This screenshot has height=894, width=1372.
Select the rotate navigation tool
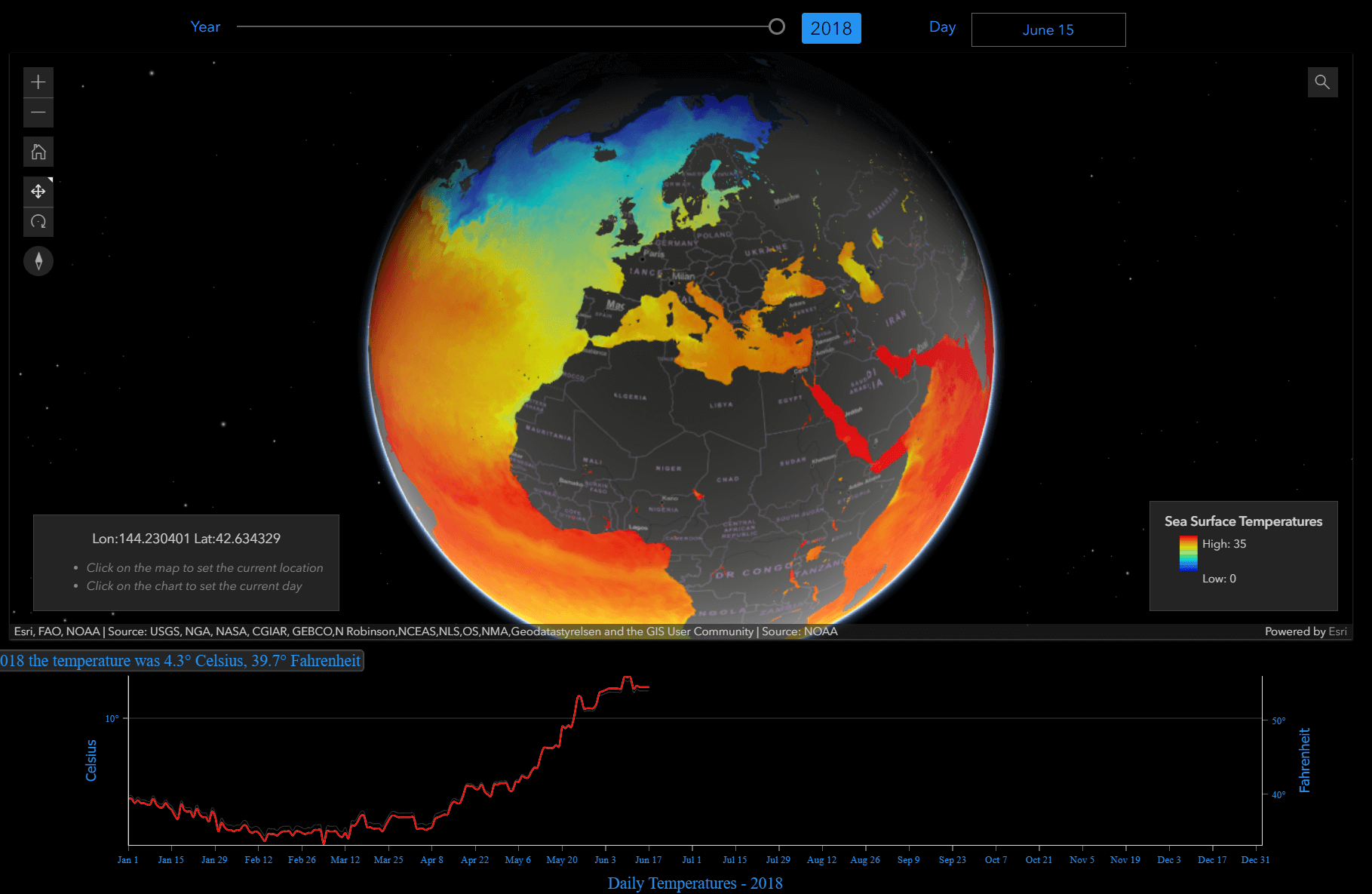click(x=38, y=222)
